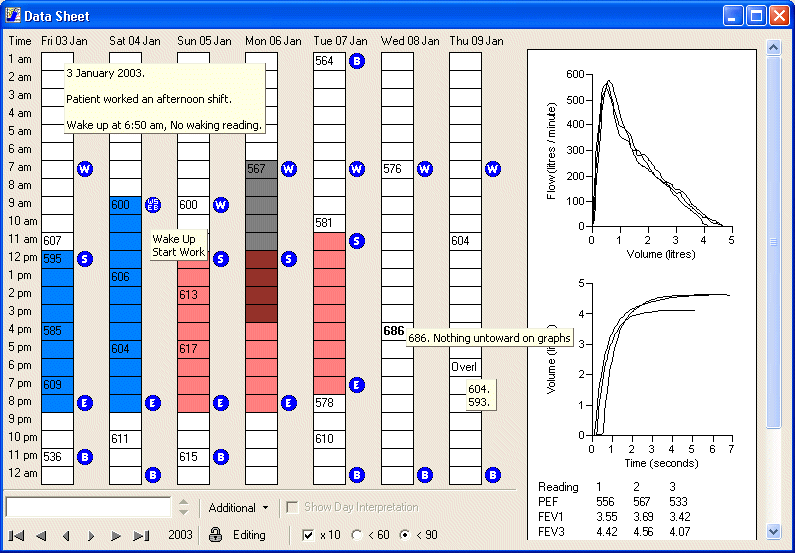
Task: Click the padlock Editing icon
Action: pyautogui.click(x=215, y=534)
